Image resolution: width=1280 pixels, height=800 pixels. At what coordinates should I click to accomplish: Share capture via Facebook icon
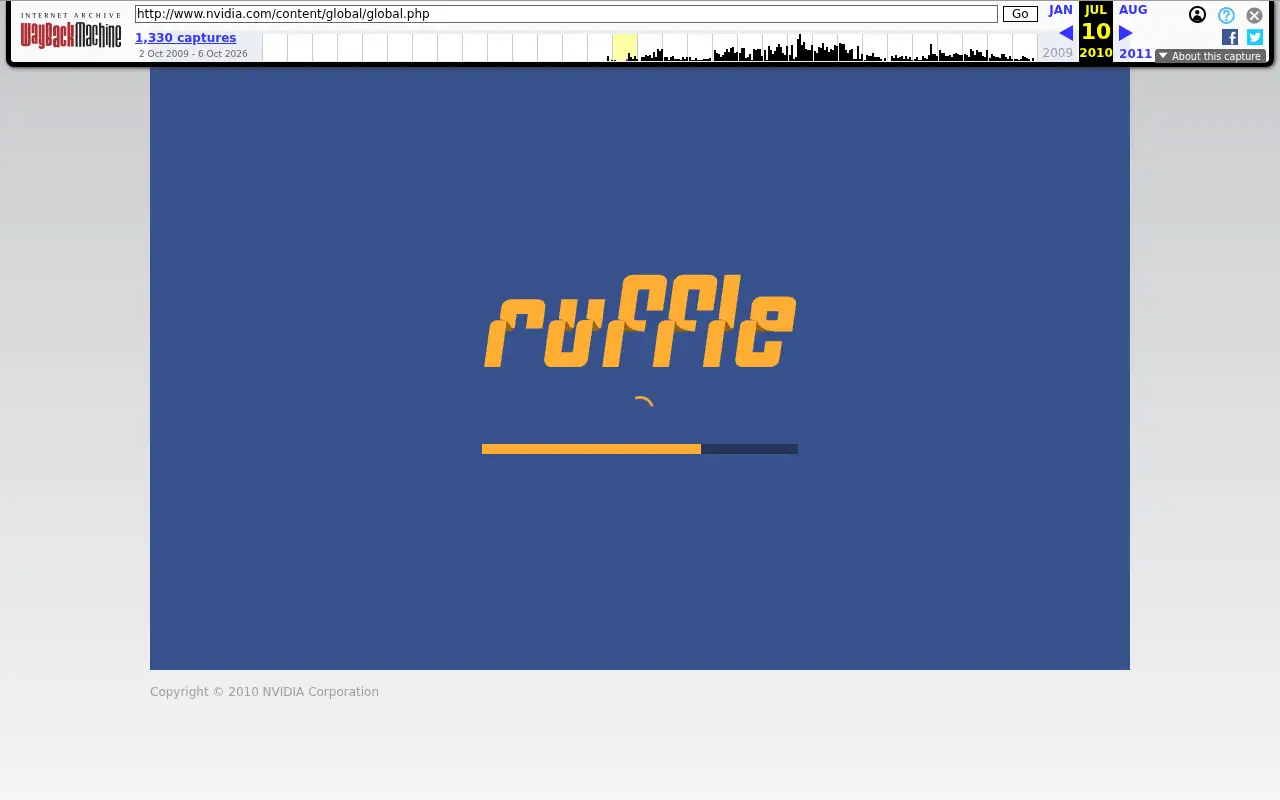(x=1229, y=37)
